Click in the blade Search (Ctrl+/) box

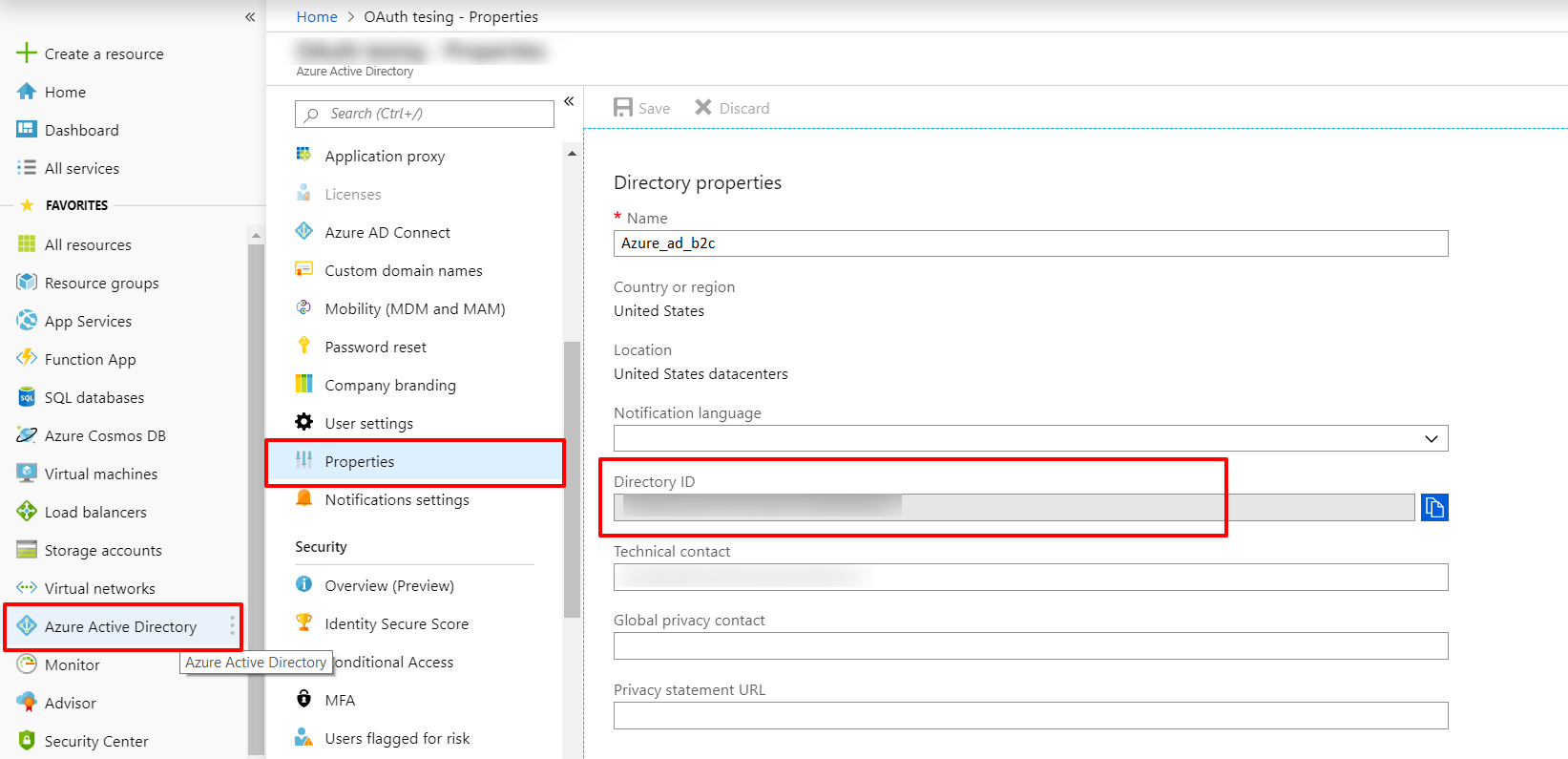[425, 114]
